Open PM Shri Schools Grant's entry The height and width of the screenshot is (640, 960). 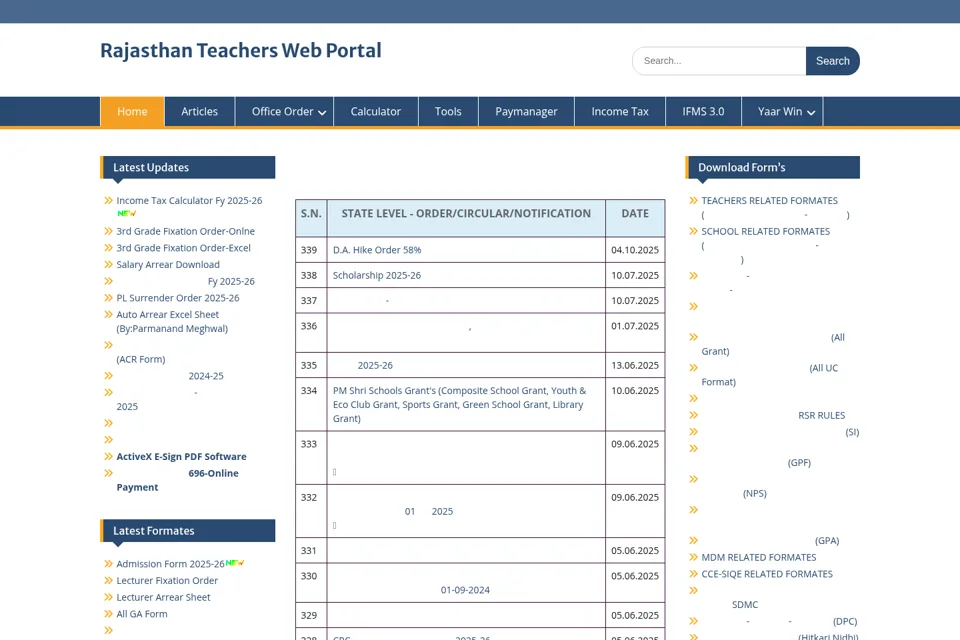[x=459, y=404]
